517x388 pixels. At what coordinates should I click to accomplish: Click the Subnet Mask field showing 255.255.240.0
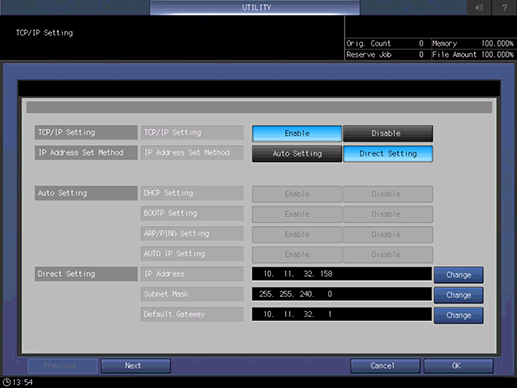[342, 294]
